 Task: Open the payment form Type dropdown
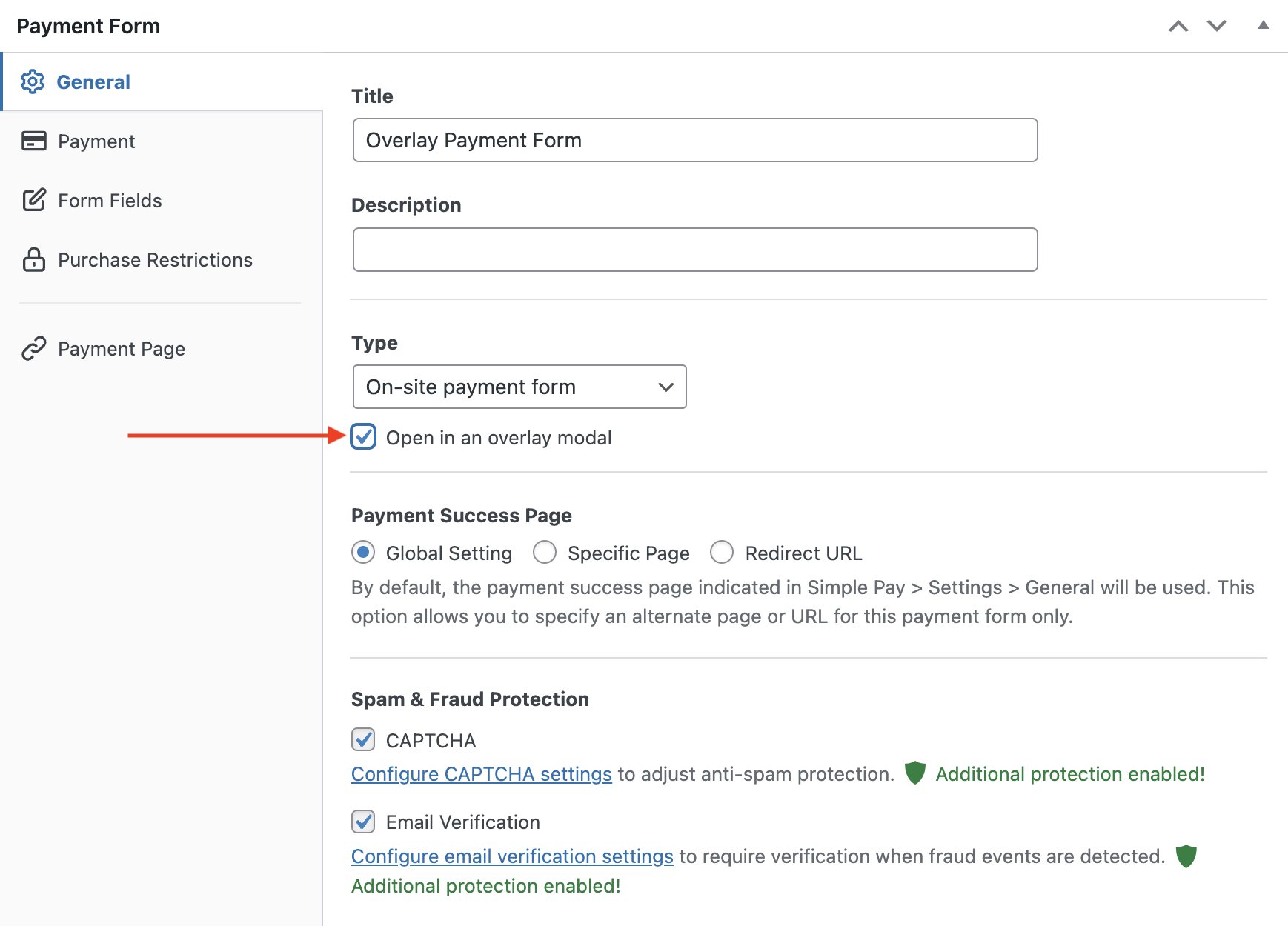[519, 387]
